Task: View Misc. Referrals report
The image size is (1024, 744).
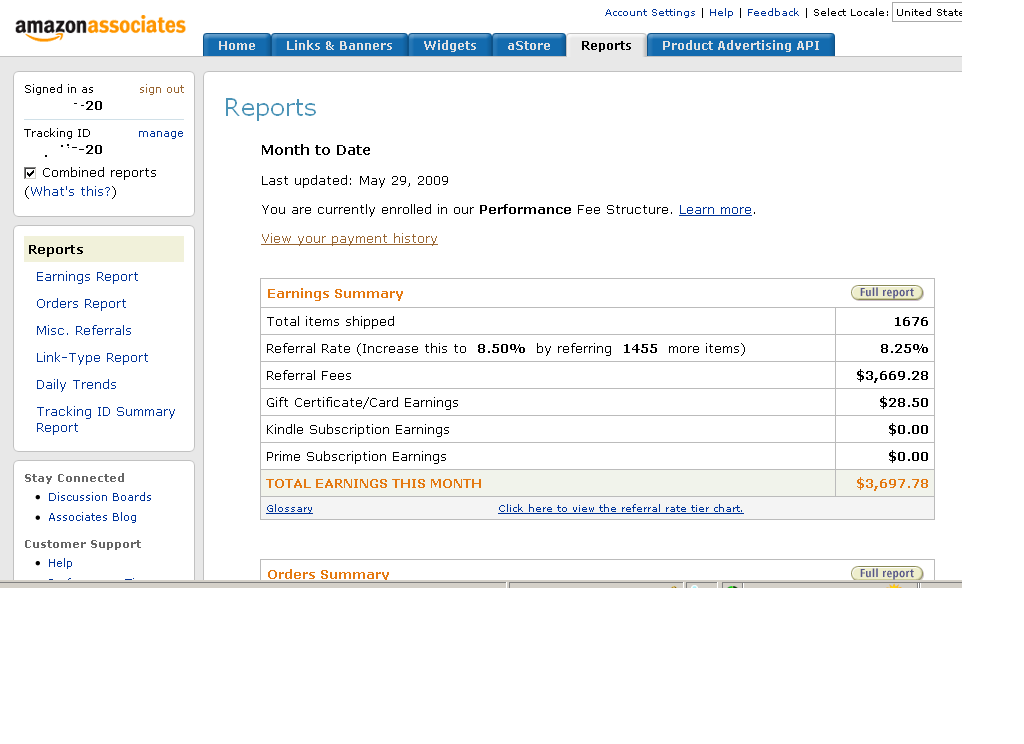Action: (84, 331)
